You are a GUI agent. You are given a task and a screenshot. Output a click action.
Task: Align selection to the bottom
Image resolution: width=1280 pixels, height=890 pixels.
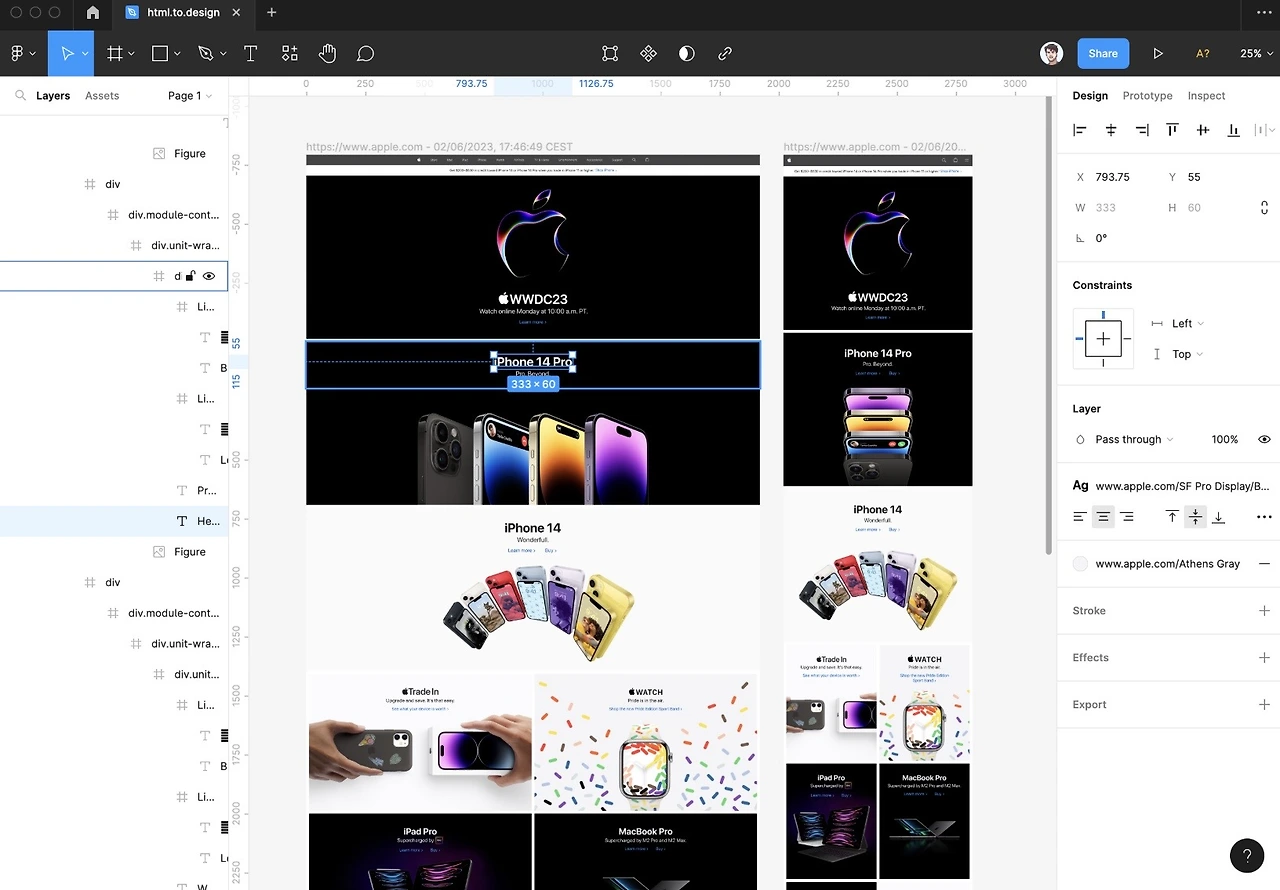[x=1234, y=130]
